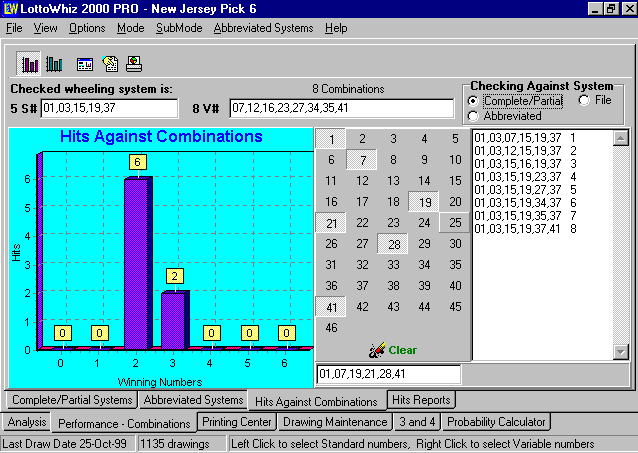The height and width of the screenshot is (453, 638).
Task: Open the window-form toolbar icon
Action: tap(85, 64)
